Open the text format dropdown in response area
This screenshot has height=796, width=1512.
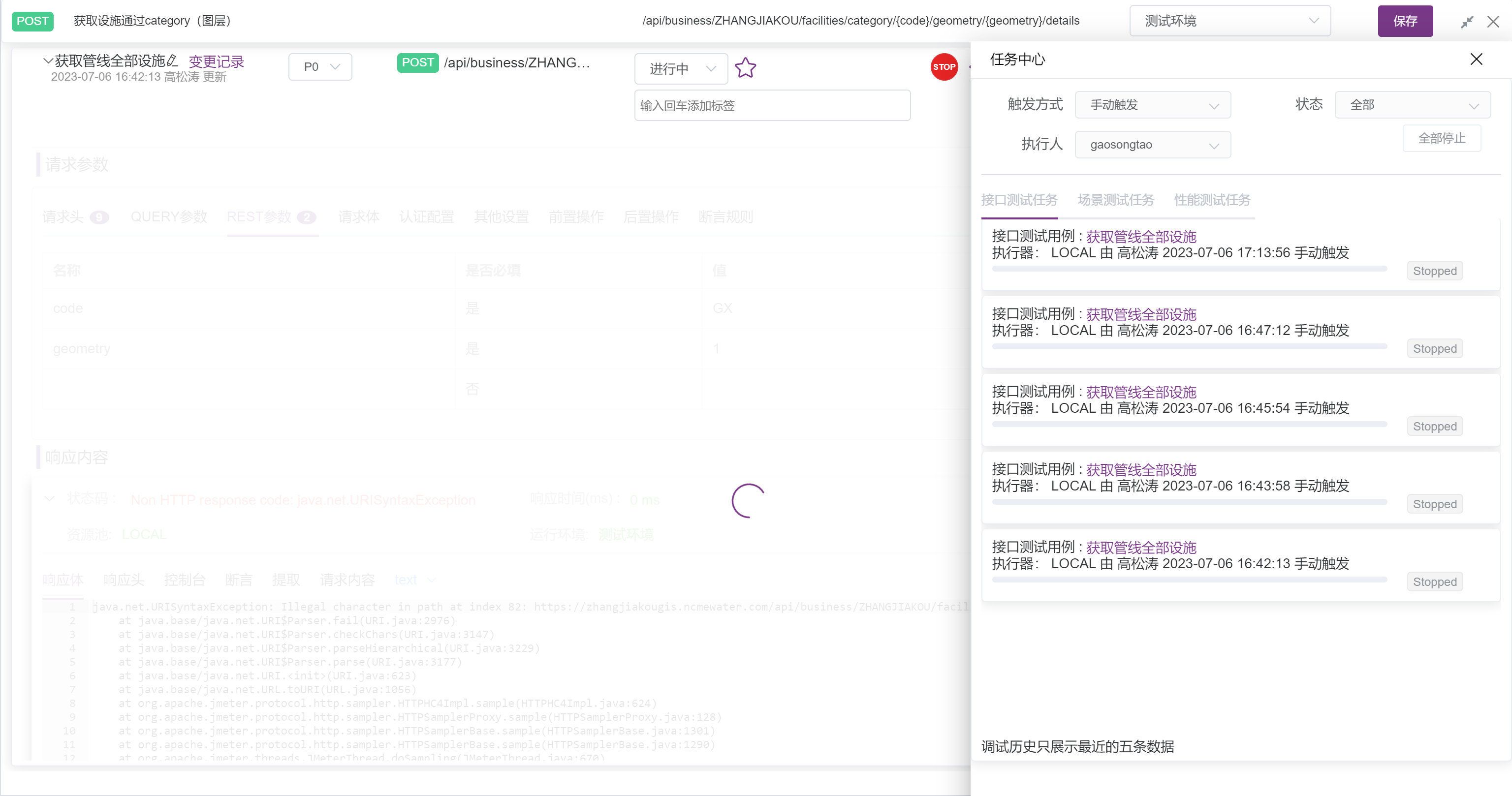click(414, 580)
